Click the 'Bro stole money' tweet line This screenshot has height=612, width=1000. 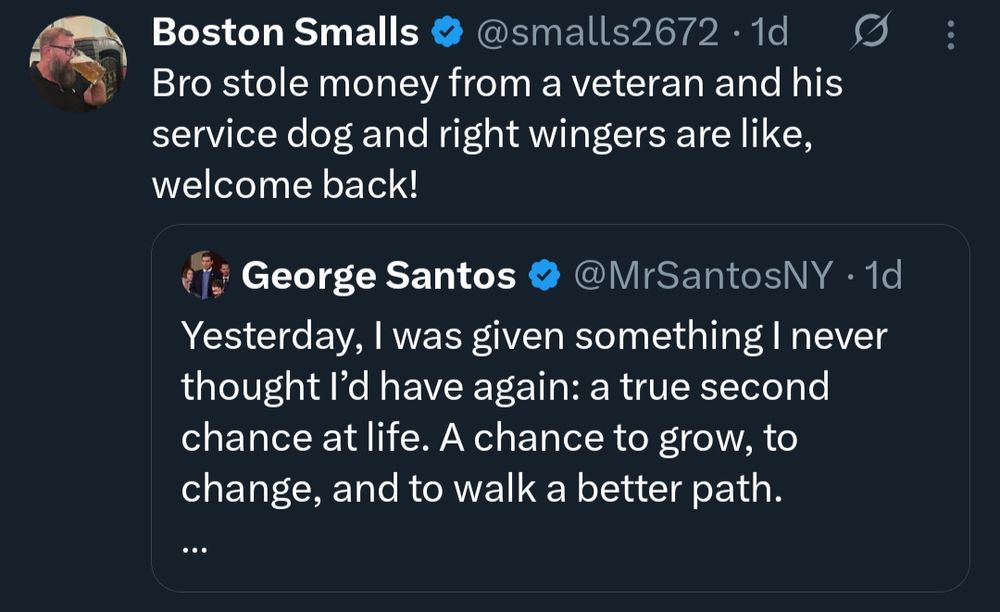(497, 84)
